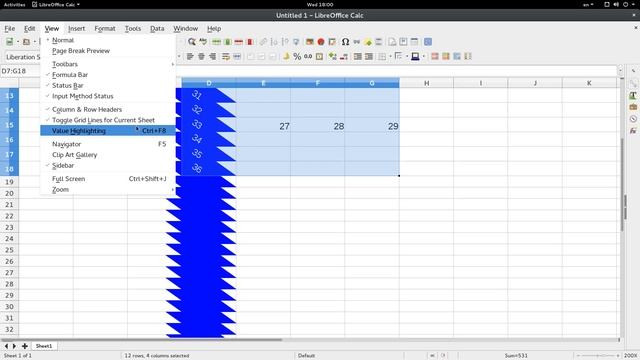The width and height of the screenshot is (640, 360).
Task: Open the GNOME Activities overview
Action: [x=14, y=4]
